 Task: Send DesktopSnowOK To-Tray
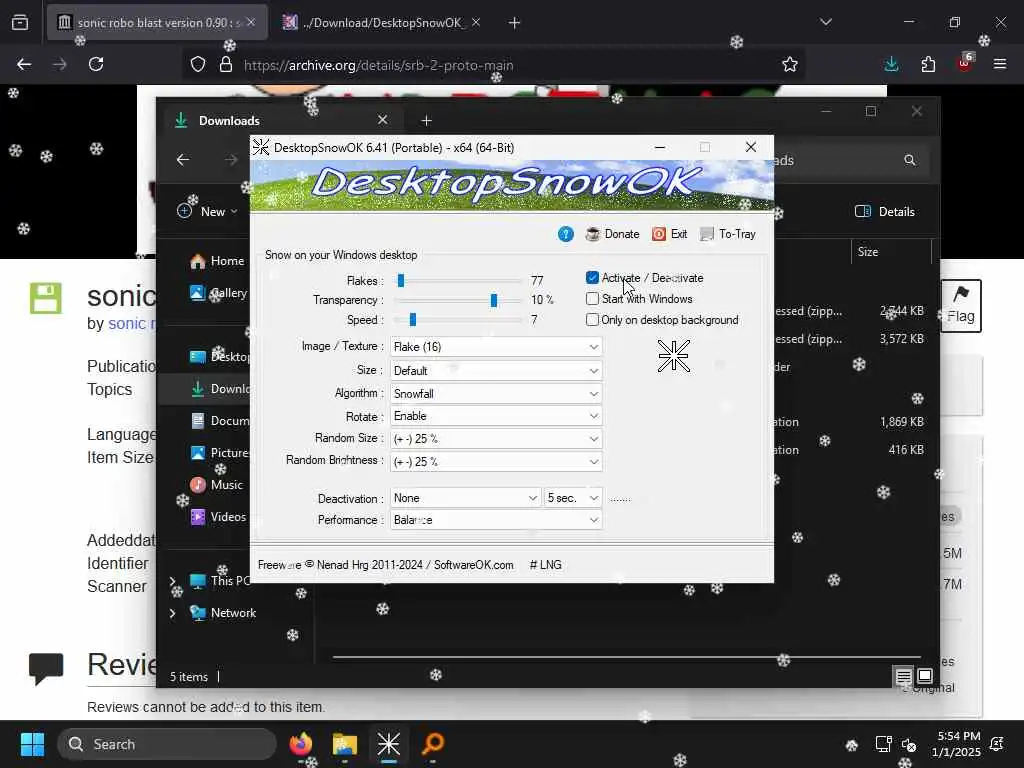[x=728, y=234]
